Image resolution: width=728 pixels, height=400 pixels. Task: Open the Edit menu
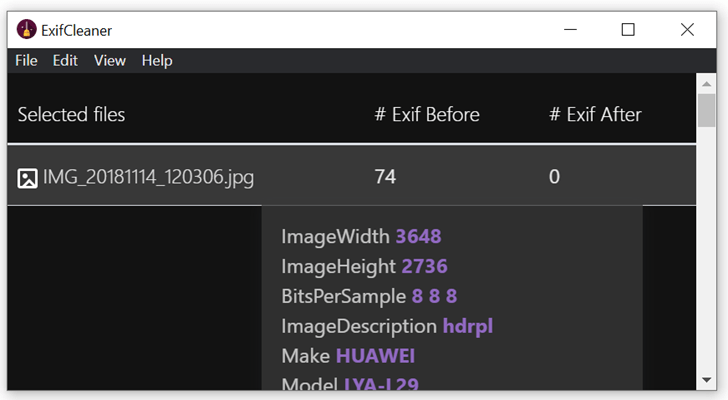pyautogui.click(x=65, y=61)
